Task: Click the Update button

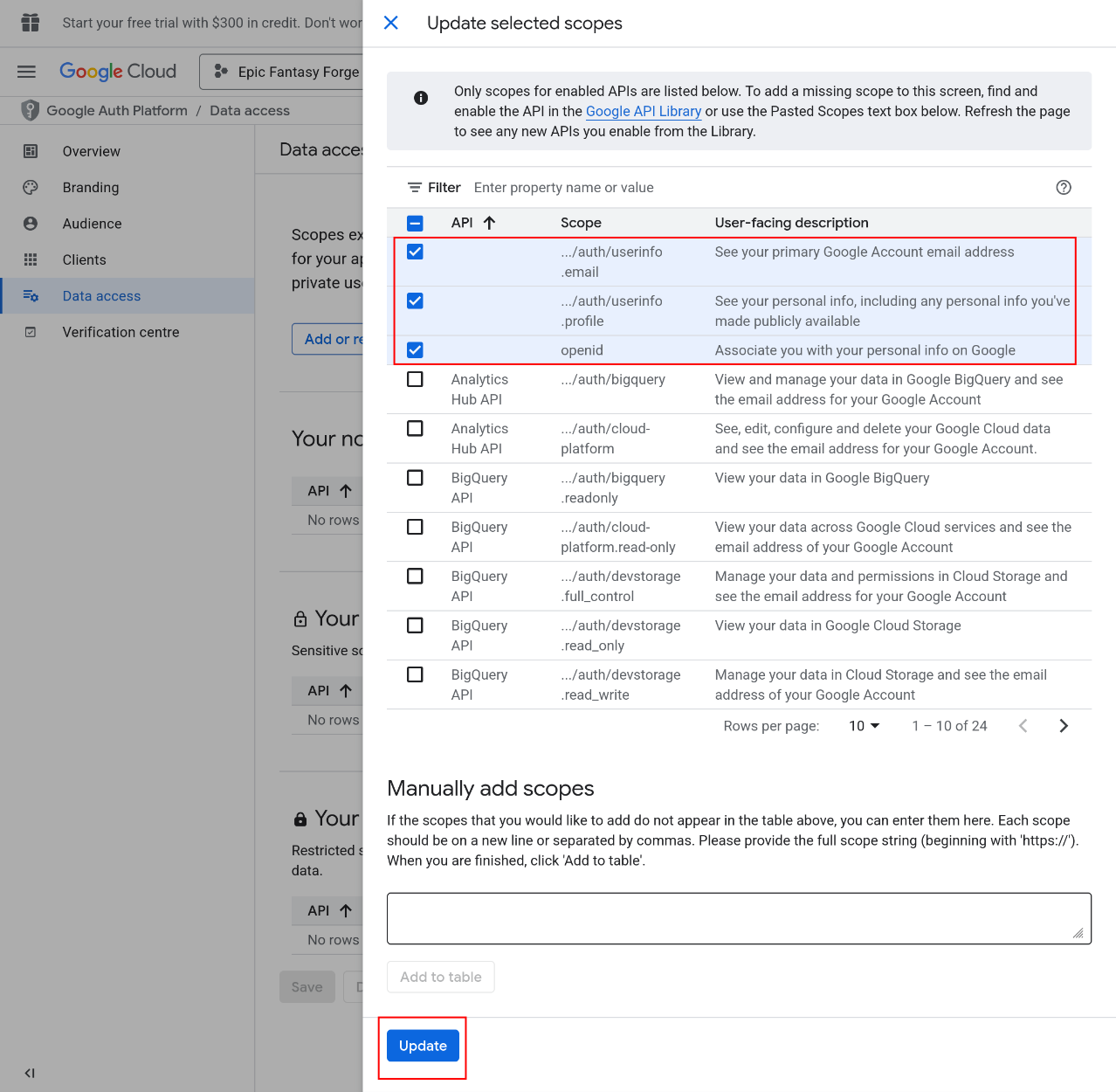Action: 422,1046
